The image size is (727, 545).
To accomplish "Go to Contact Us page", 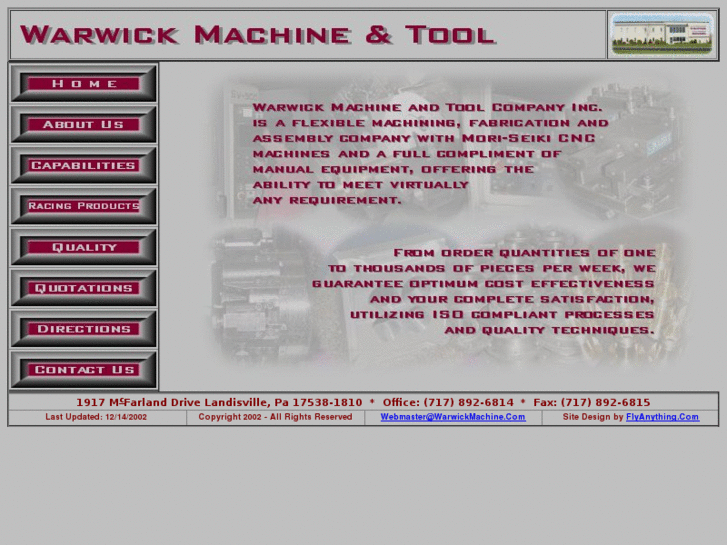I will (x=83, y=369).
